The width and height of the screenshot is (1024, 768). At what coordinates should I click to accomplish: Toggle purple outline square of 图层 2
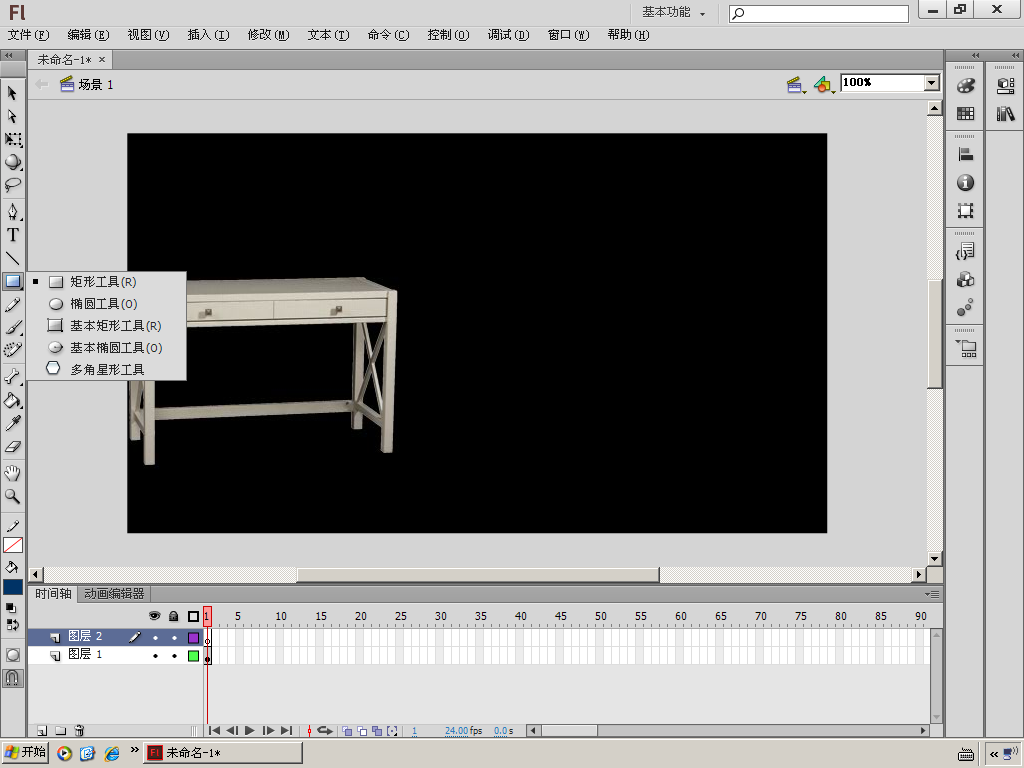coord(193,637)
